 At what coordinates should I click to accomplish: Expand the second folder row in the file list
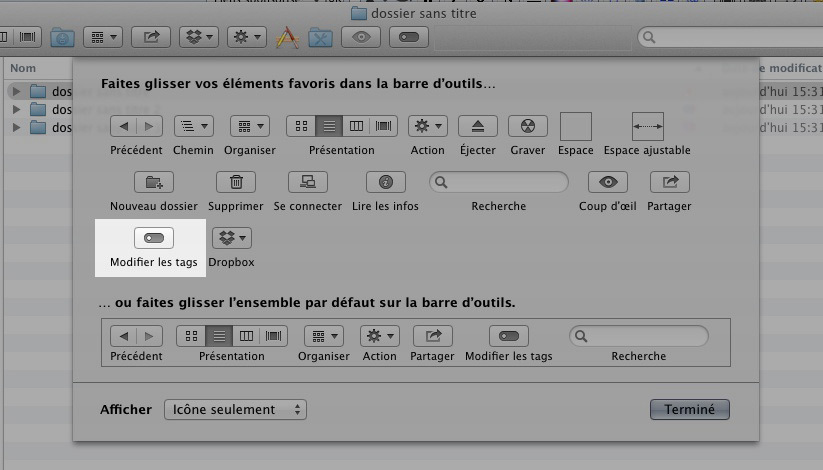coord(16,109)
